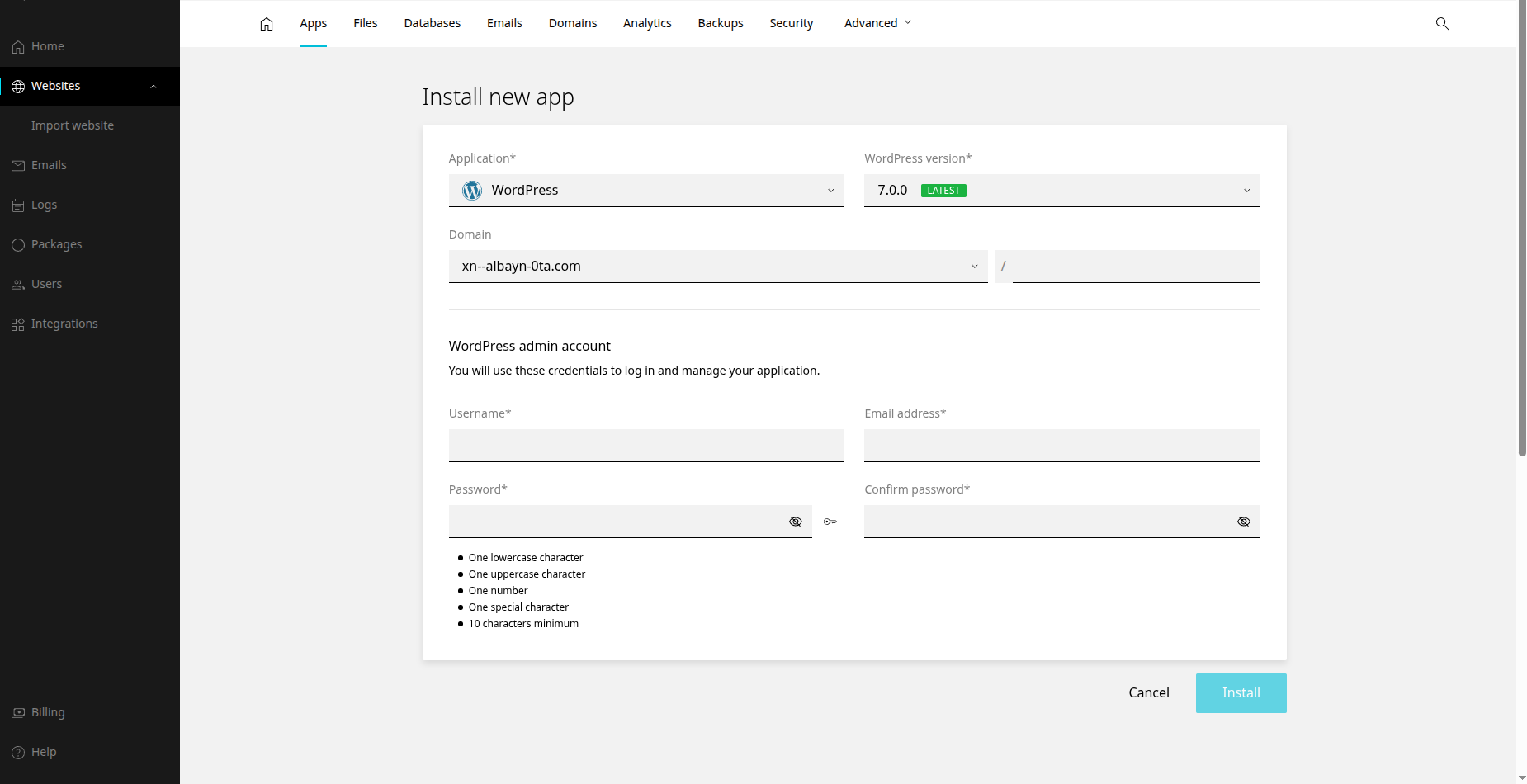
Task: Click the Logs icon in sidebar
Action: pos(18,205)
